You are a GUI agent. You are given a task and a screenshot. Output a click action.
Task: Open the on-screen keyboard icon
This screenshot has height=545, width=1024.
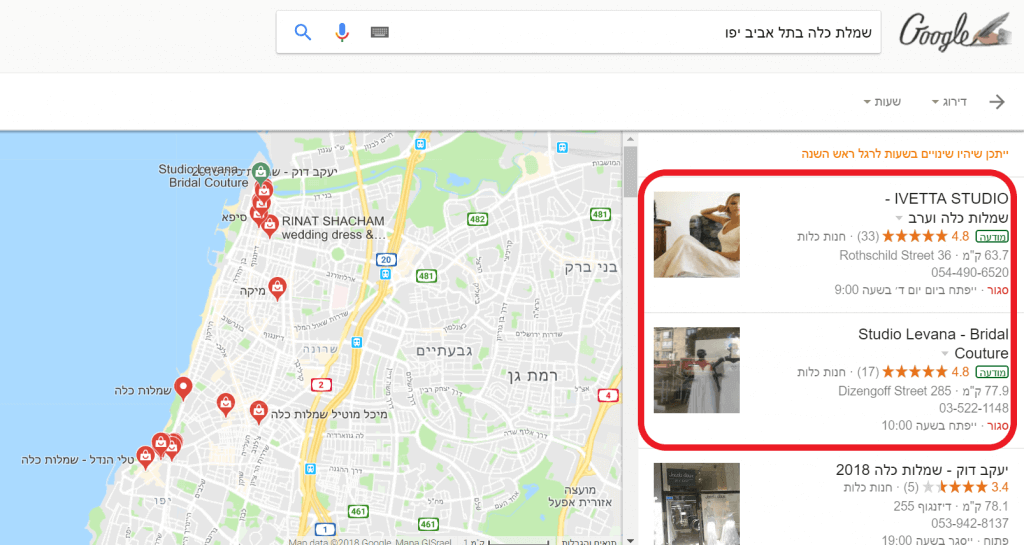click(x=379, y=32)
